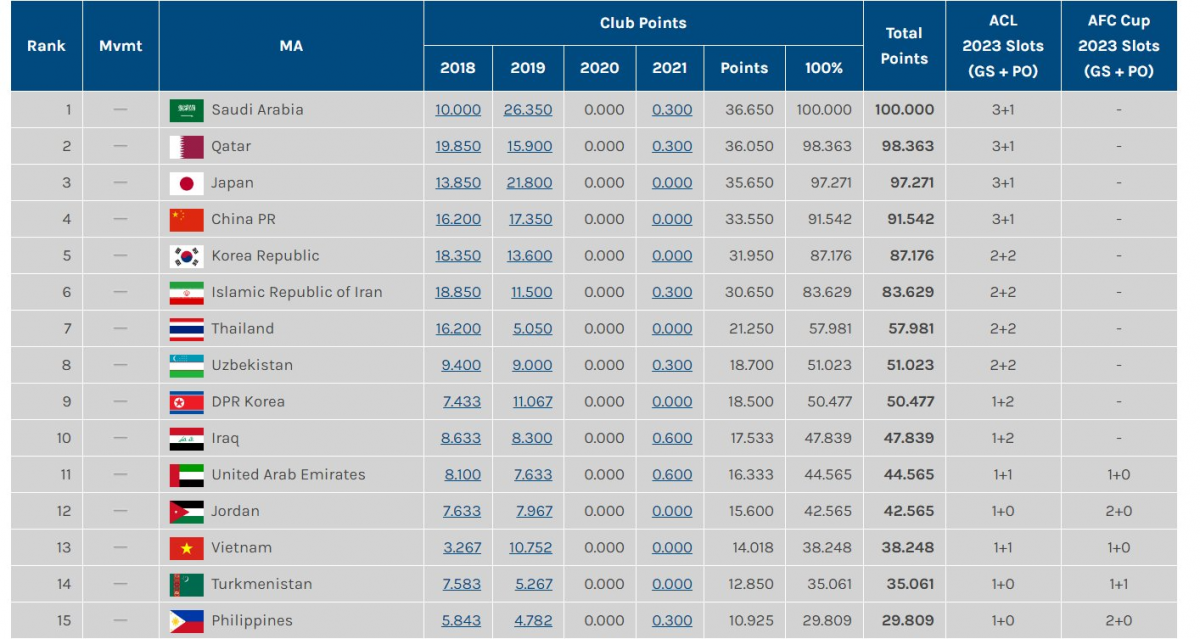Open Islamic Republic of Iran 2018 points 18.850
The height and width of the screenshot is (639, 1200).
[458, 292]
